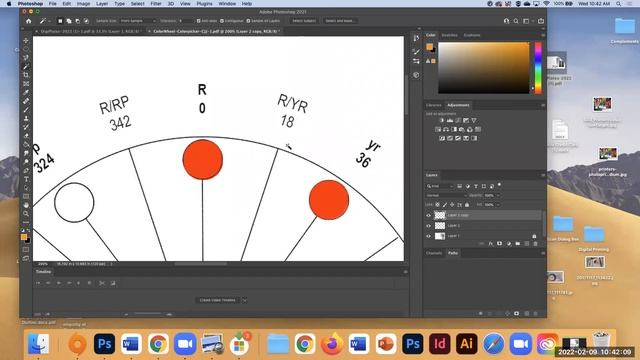
Task: Create new fill or adjustment layer
Action: (509, 244)
